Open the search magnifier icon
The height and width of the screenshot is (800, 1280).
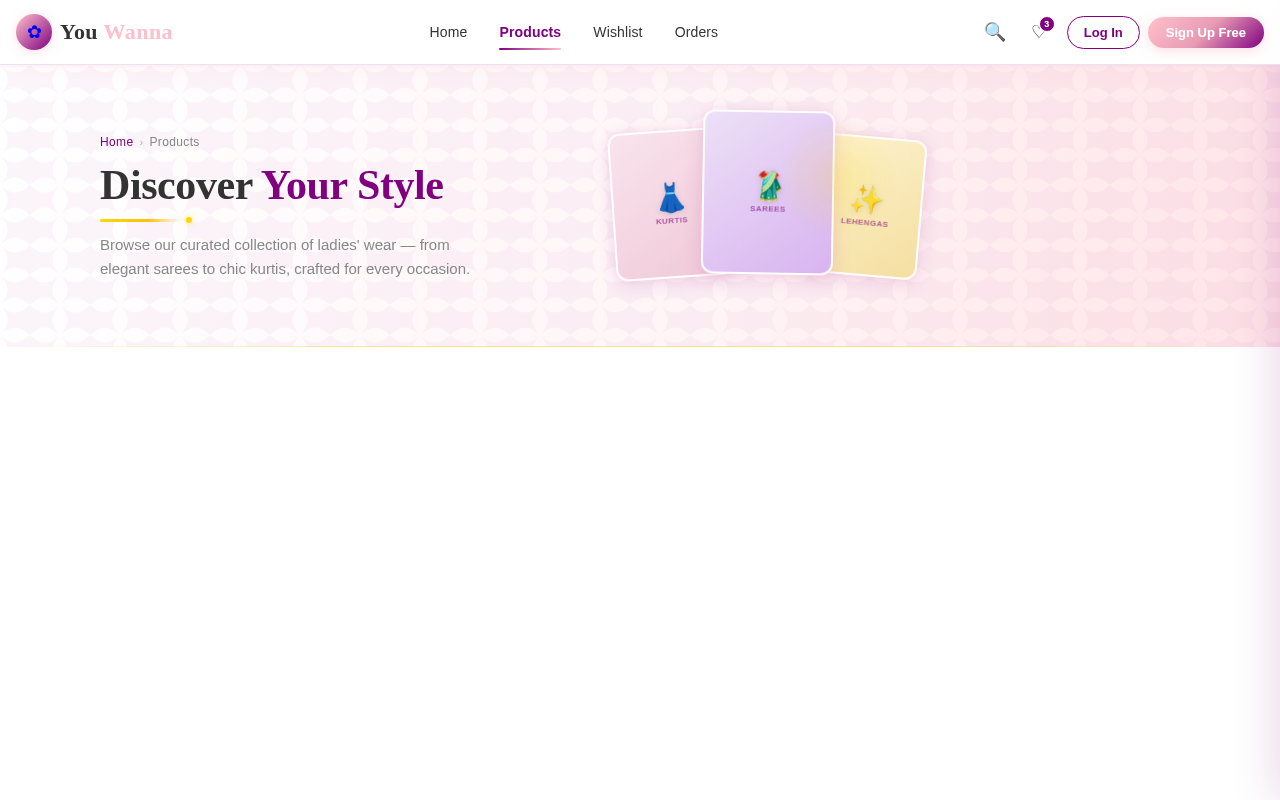pyautogui.click(x=993, y=30)
